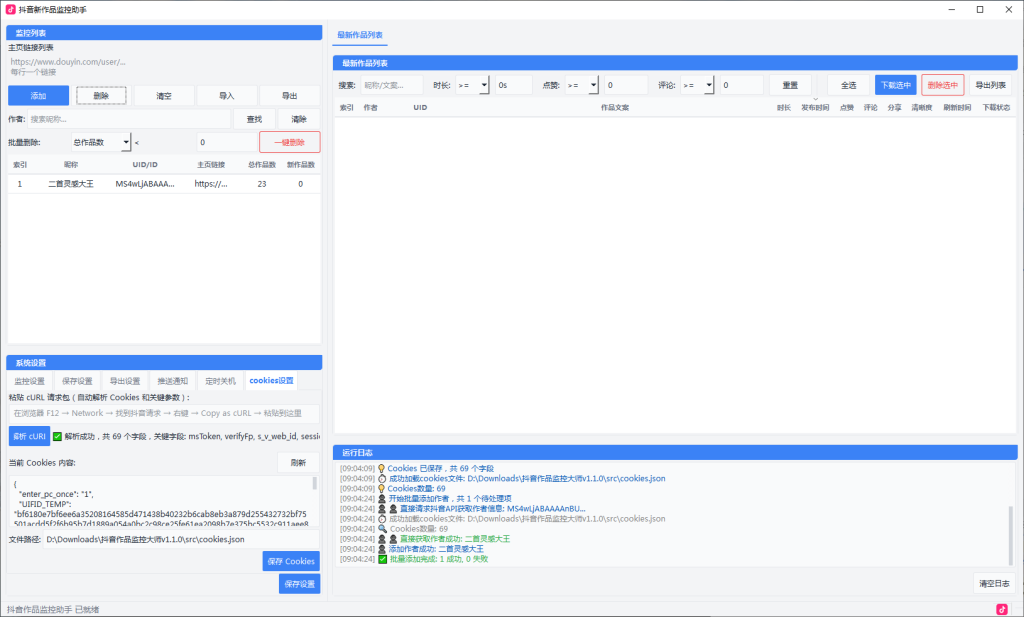
Task: Click the 刷新 cookies button
Action: click(x=298, y=462)
